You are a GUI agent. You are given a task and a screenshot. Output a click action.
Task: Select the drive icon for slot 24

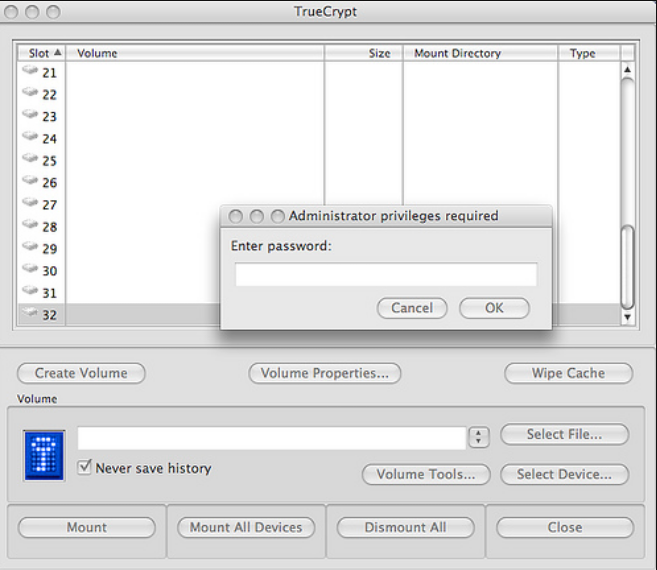[29, 138]
